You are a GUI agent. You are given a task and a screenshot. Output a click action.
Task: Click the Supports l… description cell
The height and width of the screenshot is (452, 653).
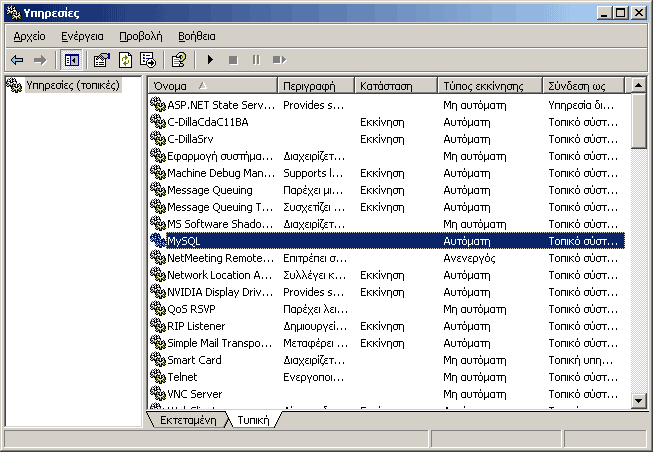pyautogui.click(x=313, y=173)
